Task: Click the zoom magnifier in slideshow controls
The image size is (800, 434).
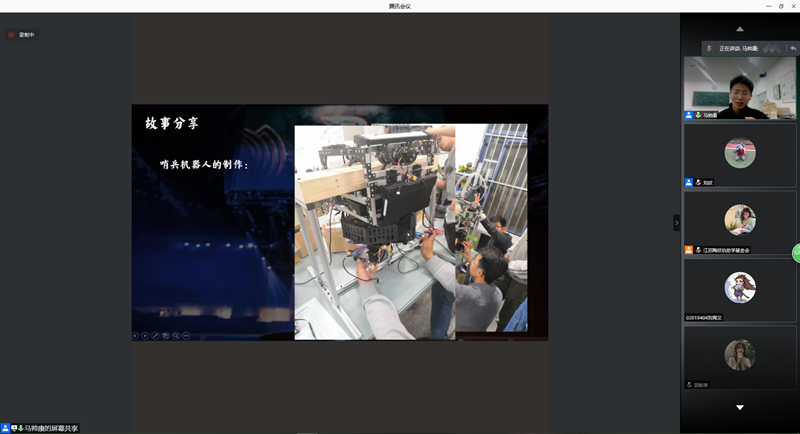Action: [176, 335]
